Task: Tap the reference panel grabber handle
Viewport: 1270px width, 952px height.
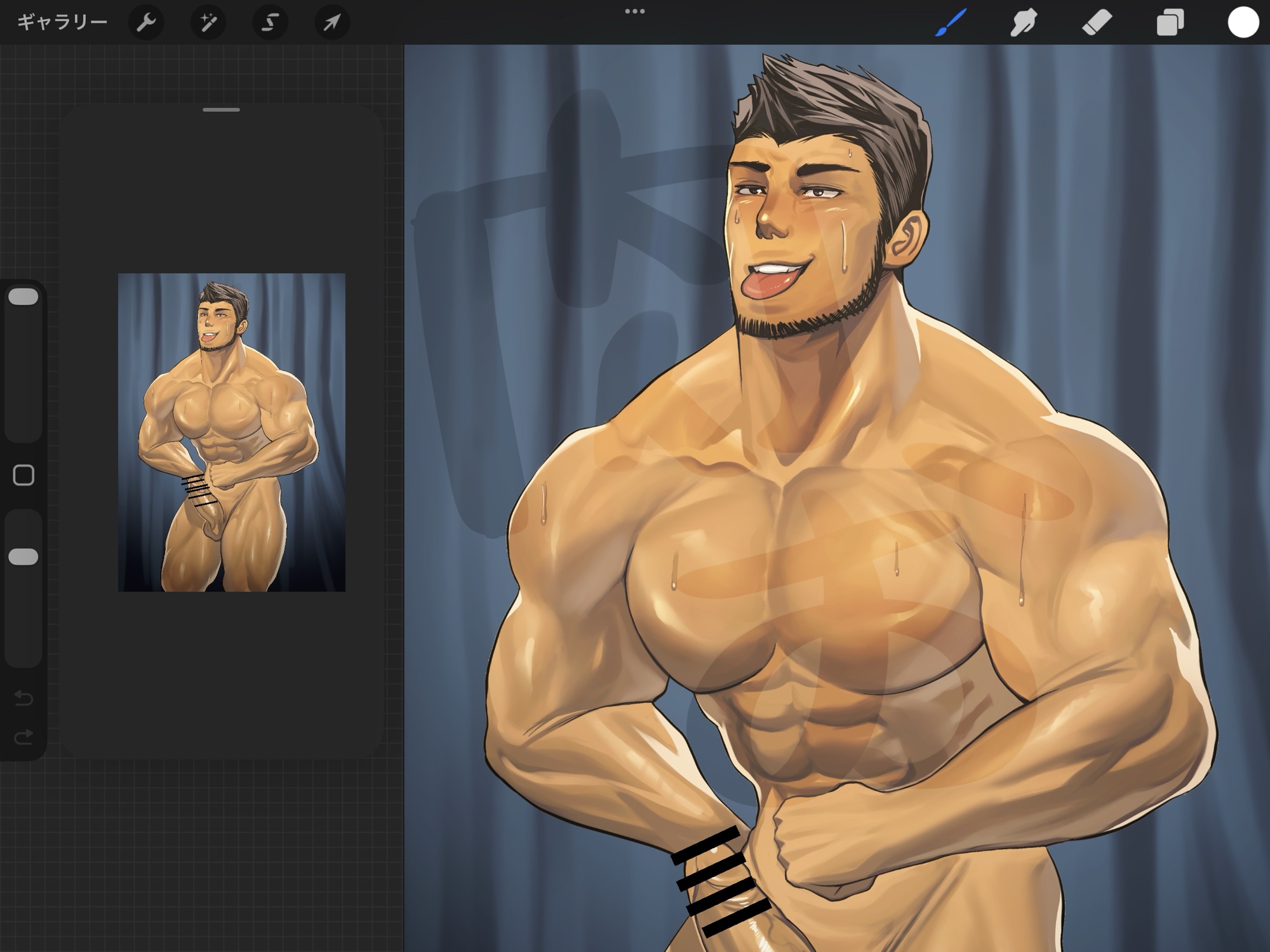Action: point(221,110)
